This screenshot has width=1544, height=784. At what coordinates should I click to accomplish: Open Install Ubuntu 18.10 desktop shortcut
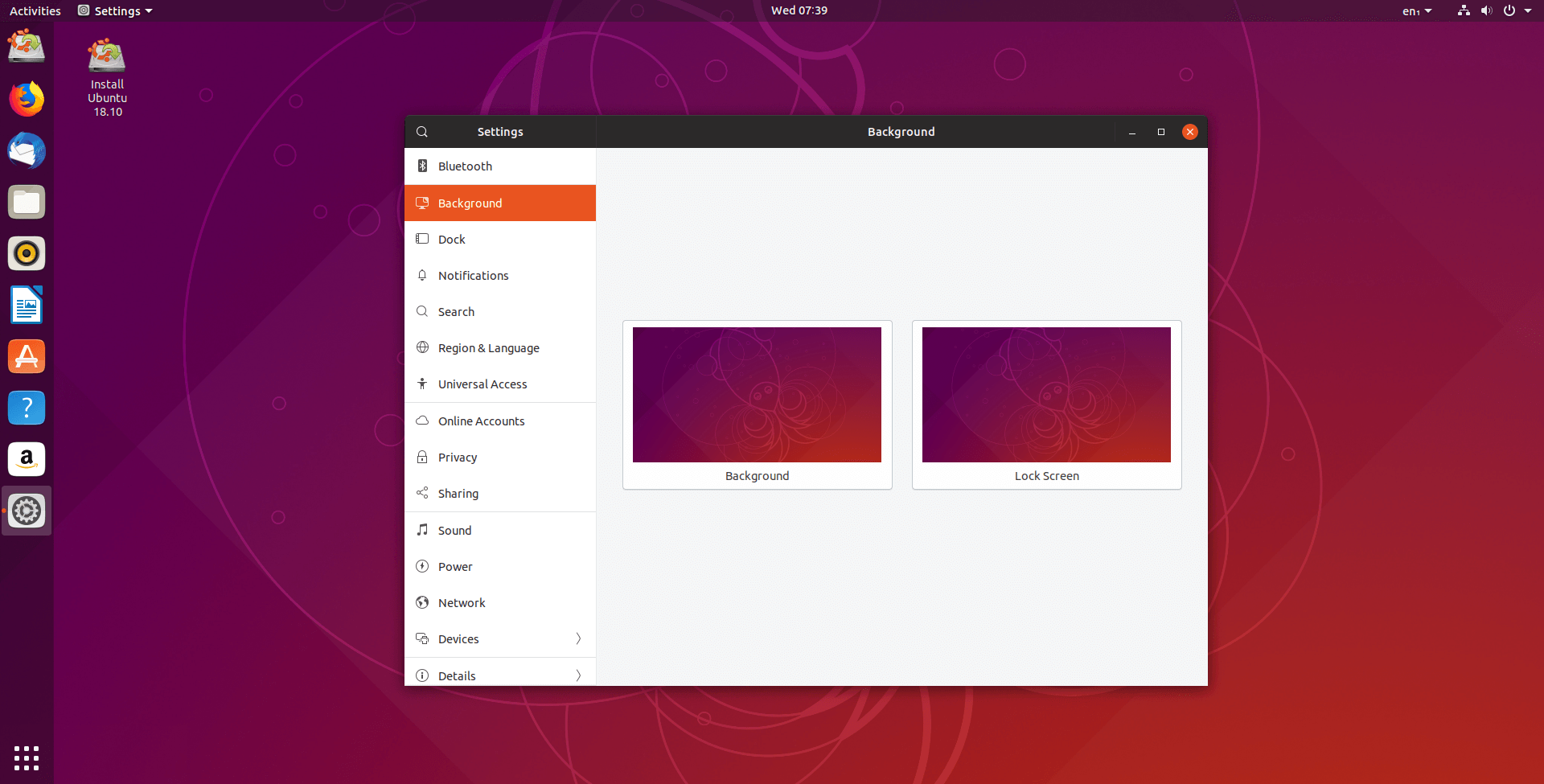(x=107, y=77)
